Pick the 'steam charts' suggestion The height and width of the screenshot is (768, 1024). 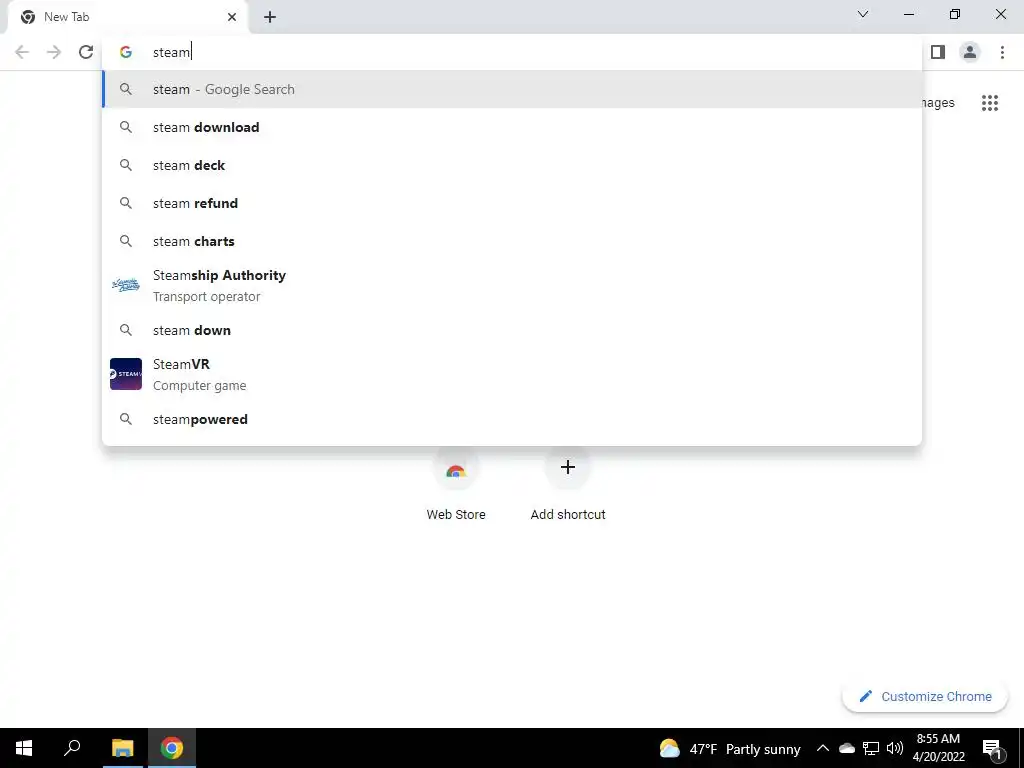512,241
